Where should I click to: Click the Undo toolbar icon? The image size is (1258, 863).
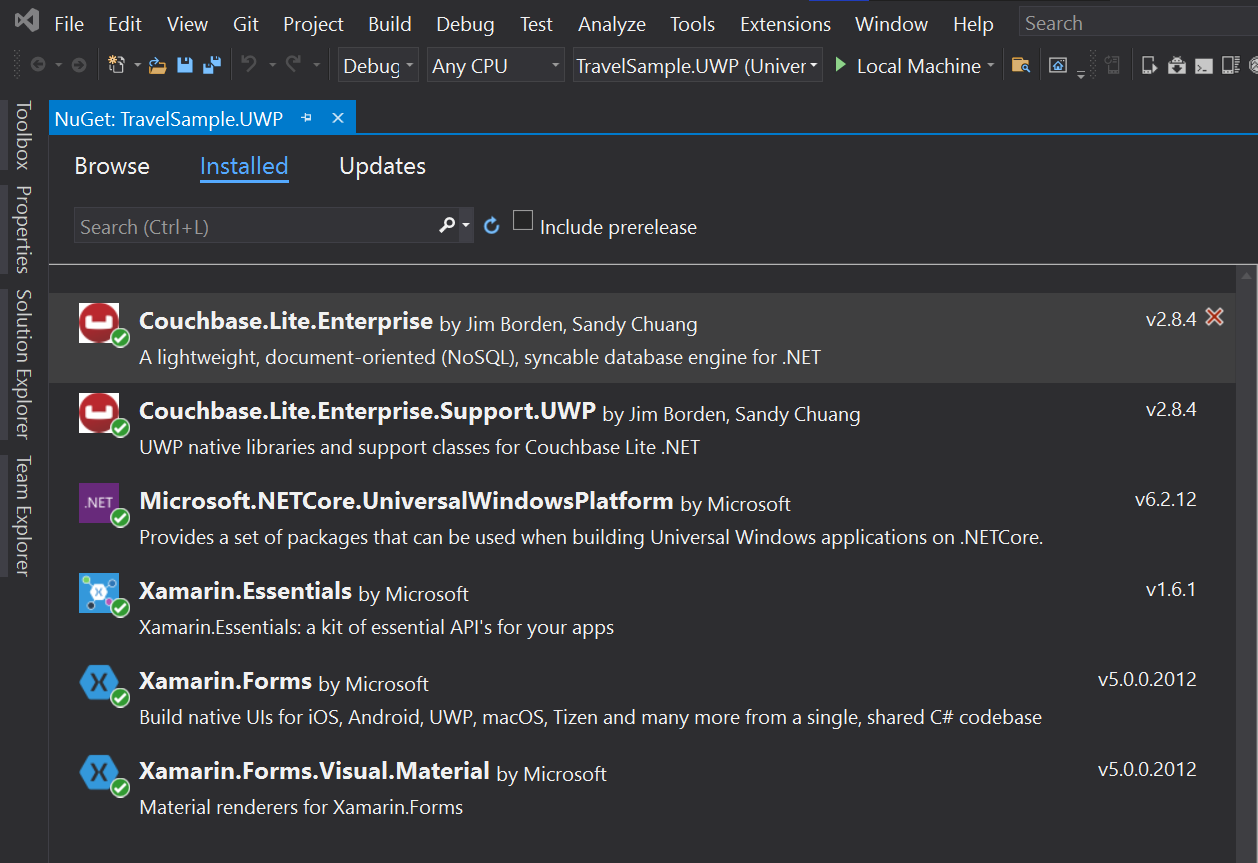[249, 66]
